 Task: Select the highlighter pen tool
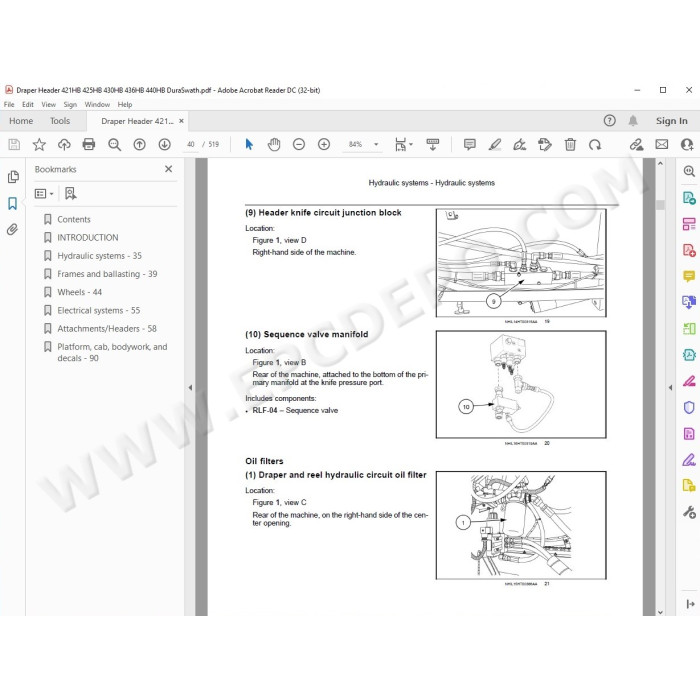[495, 144]
